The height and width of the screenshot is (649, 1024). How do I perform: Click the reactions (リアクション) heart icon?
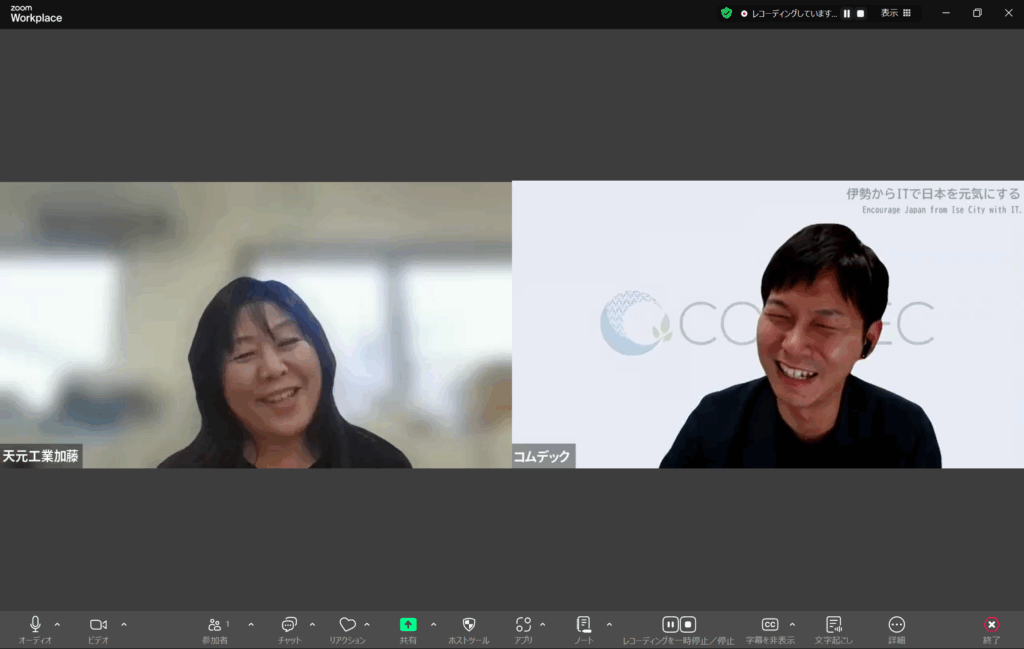point(347,624)
